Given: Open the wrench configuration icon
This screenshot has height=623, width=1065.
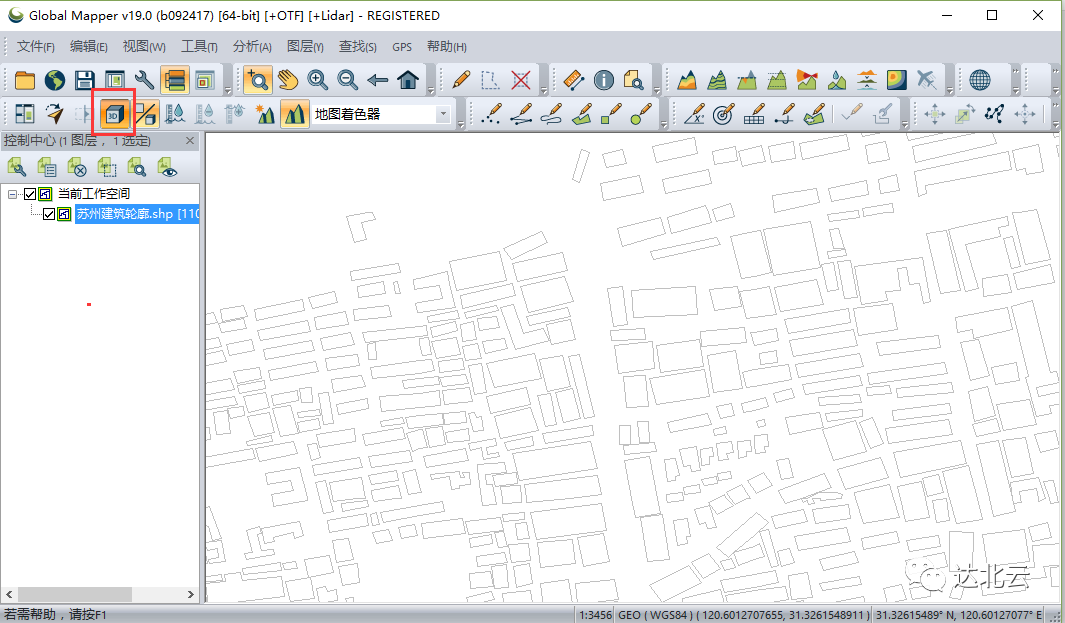Looking at the screenshot, I should click(x=144, y=80).
